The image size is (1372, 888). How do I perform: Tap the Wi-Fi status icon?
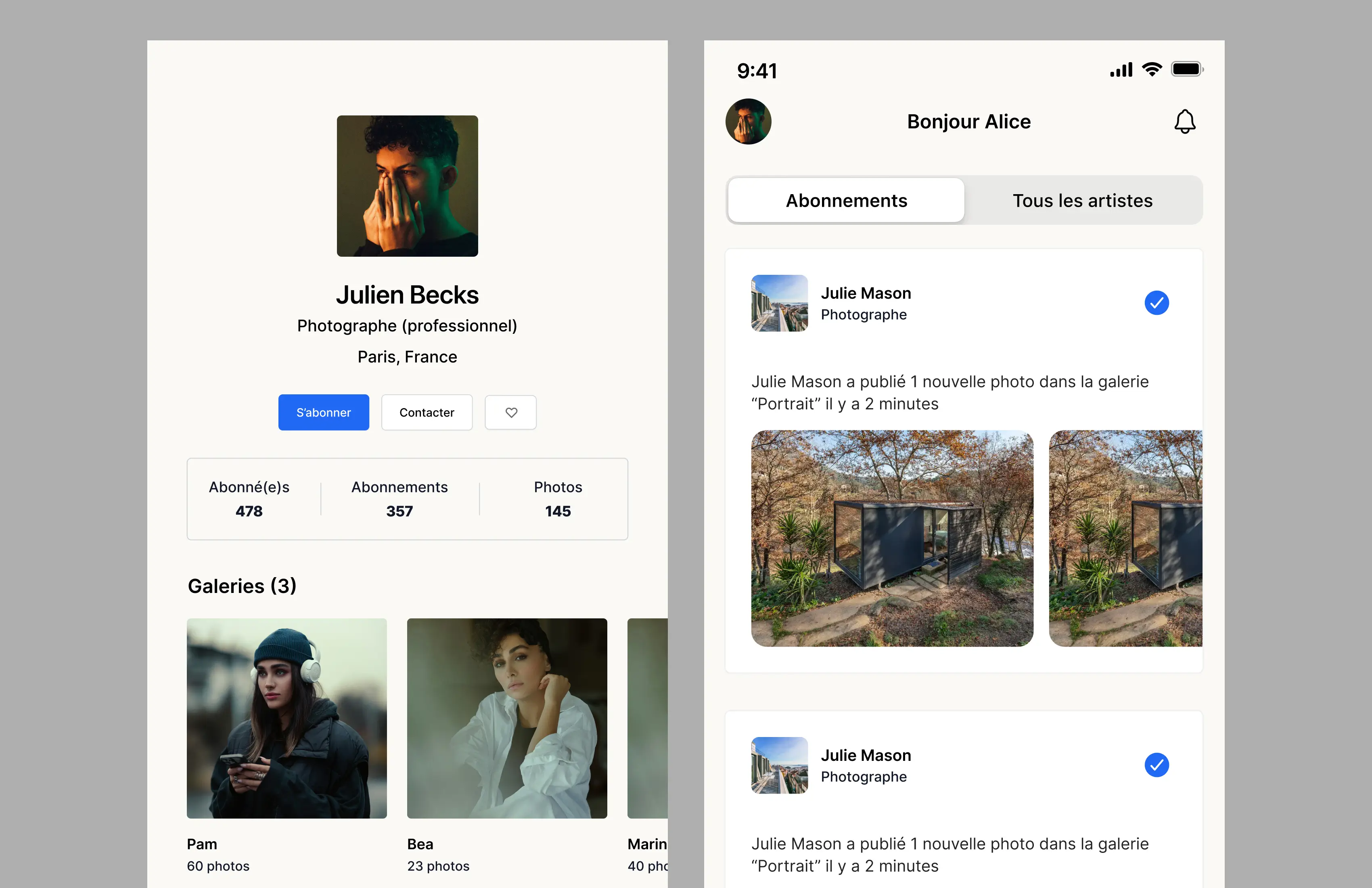point(1152,69)
